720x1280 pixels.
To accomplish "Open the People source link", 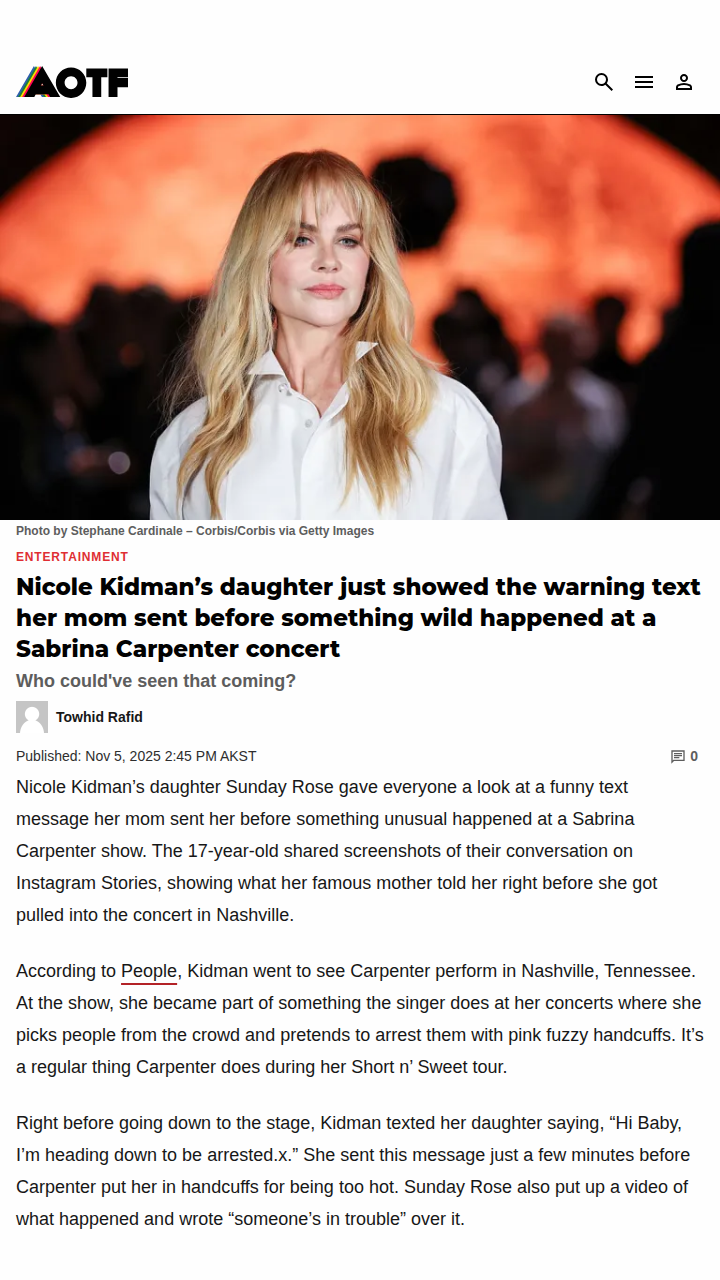I will [149, 971].
